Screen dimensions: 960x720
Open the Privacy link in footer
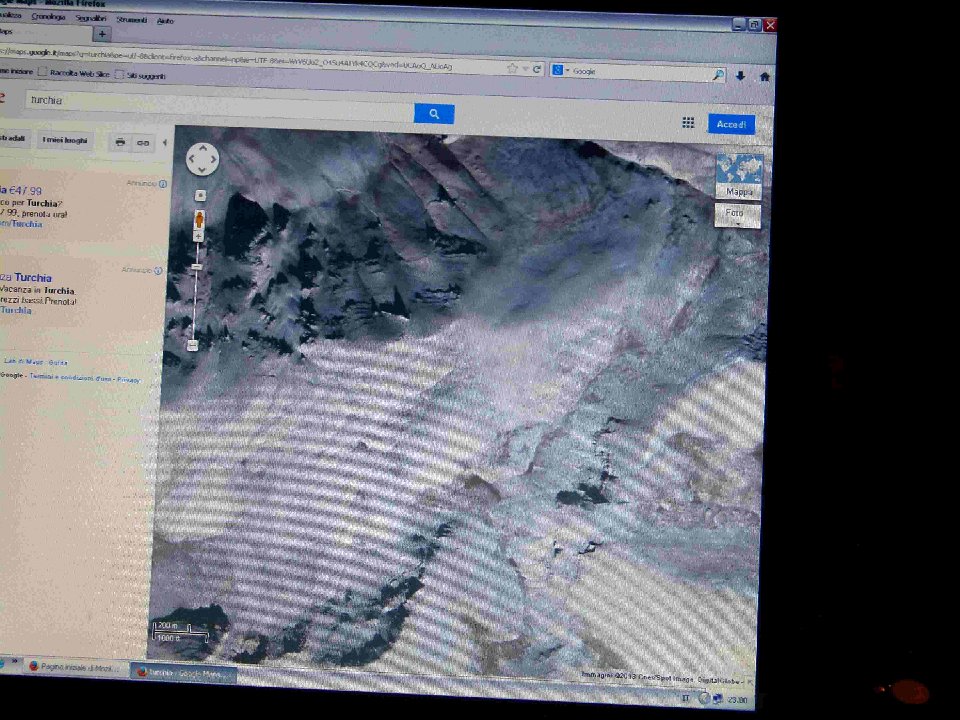(x=129, y=380)
